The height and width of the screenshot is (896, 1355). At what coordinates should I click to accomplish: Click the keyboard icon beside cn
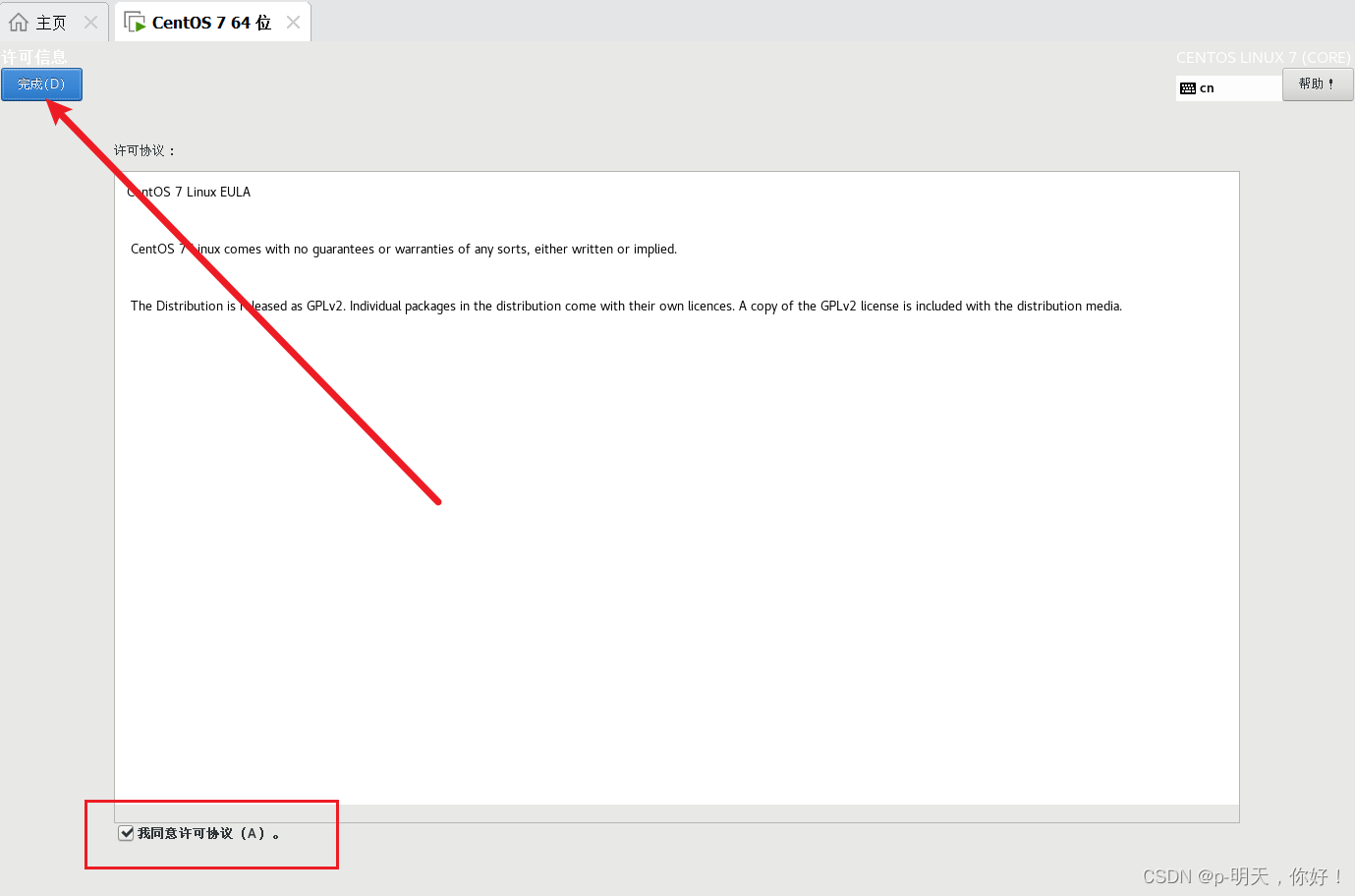(x=1188, y=88)
